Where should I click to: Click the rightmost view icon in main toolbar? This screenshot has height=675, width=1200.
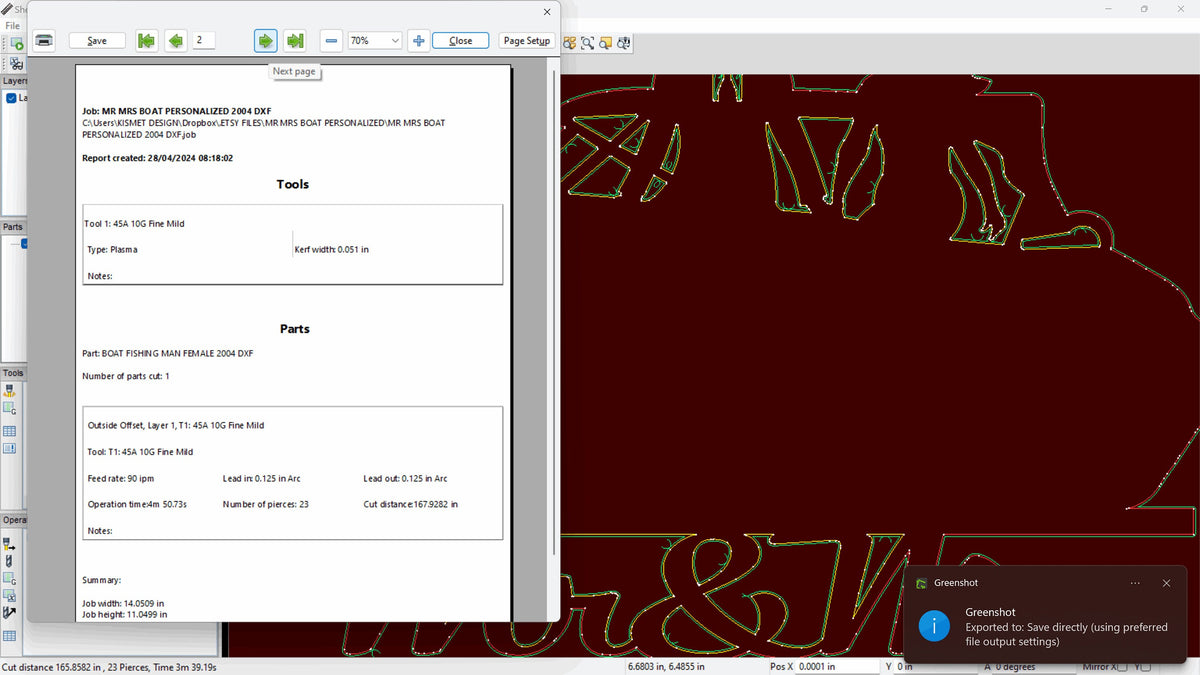pos(624,43)
